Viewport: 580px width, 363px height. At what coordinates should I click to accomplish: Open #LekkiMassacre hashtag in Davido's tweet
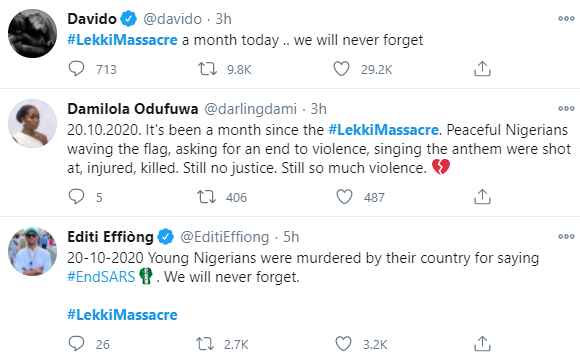[122, 40]
